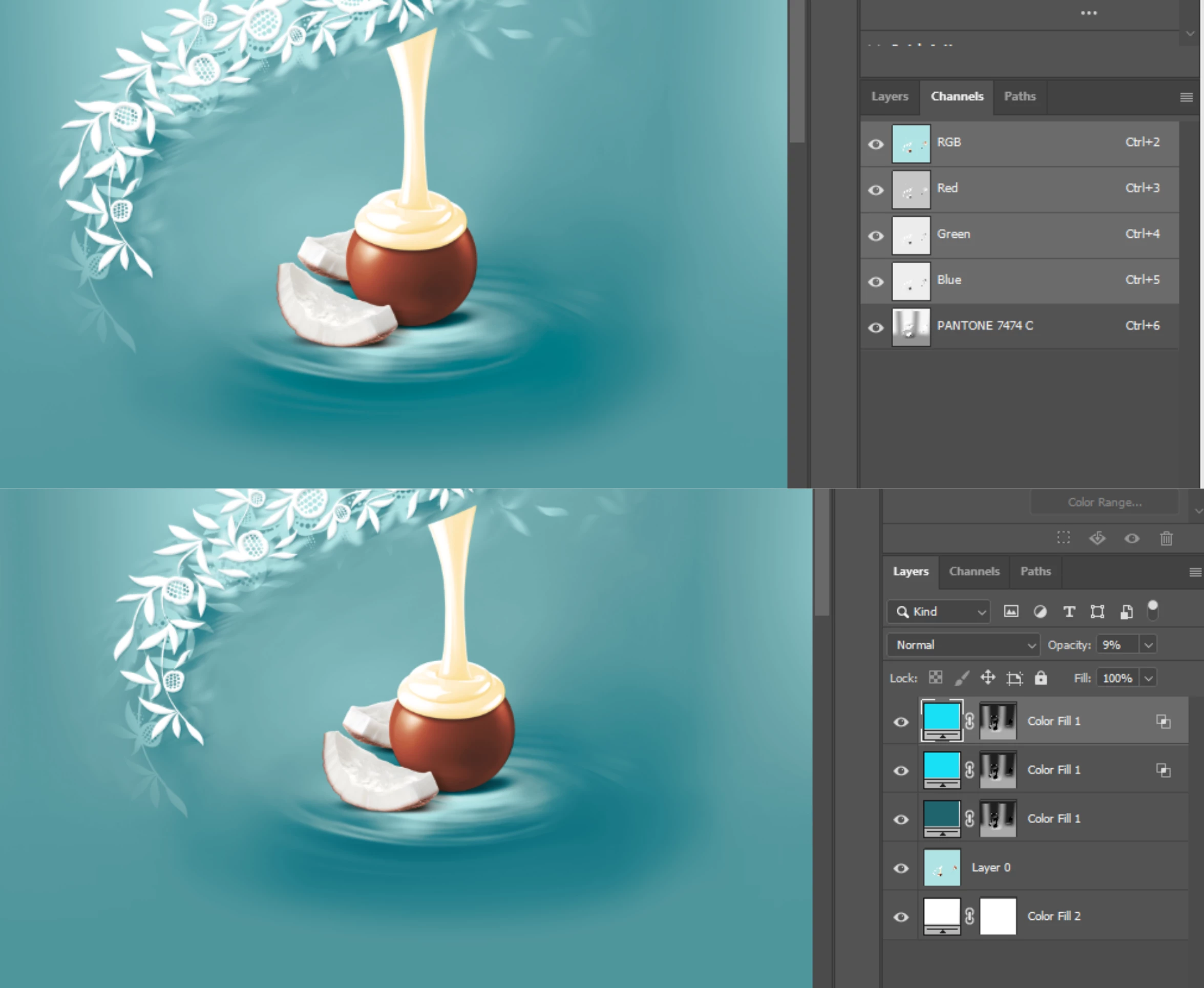
Task: Filter for adjustment layers icon
Action: pos(1040,611)
